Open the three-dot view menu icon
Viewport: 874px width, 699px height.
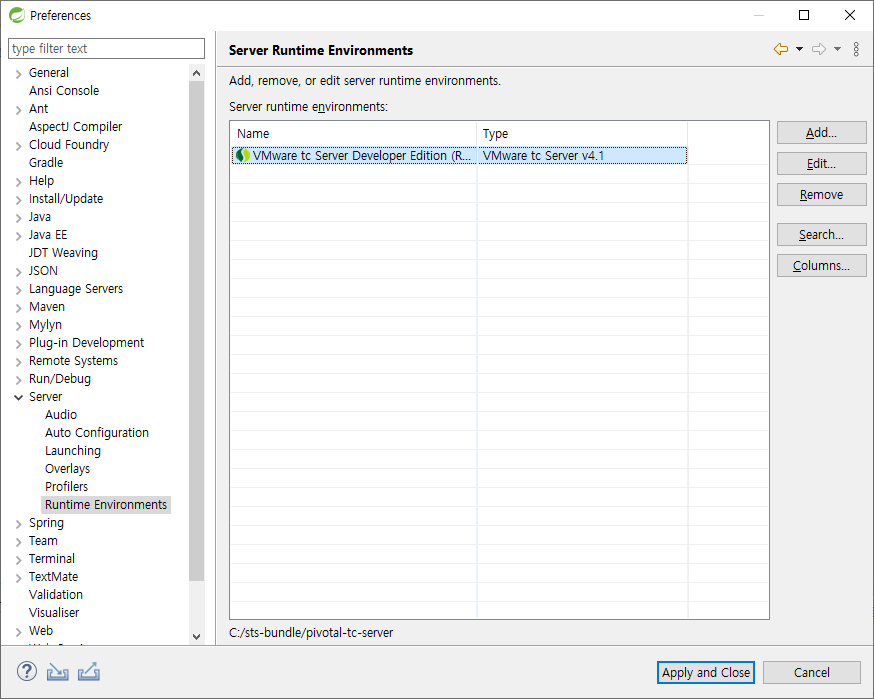pyautogui.click(x=856, y=50)
